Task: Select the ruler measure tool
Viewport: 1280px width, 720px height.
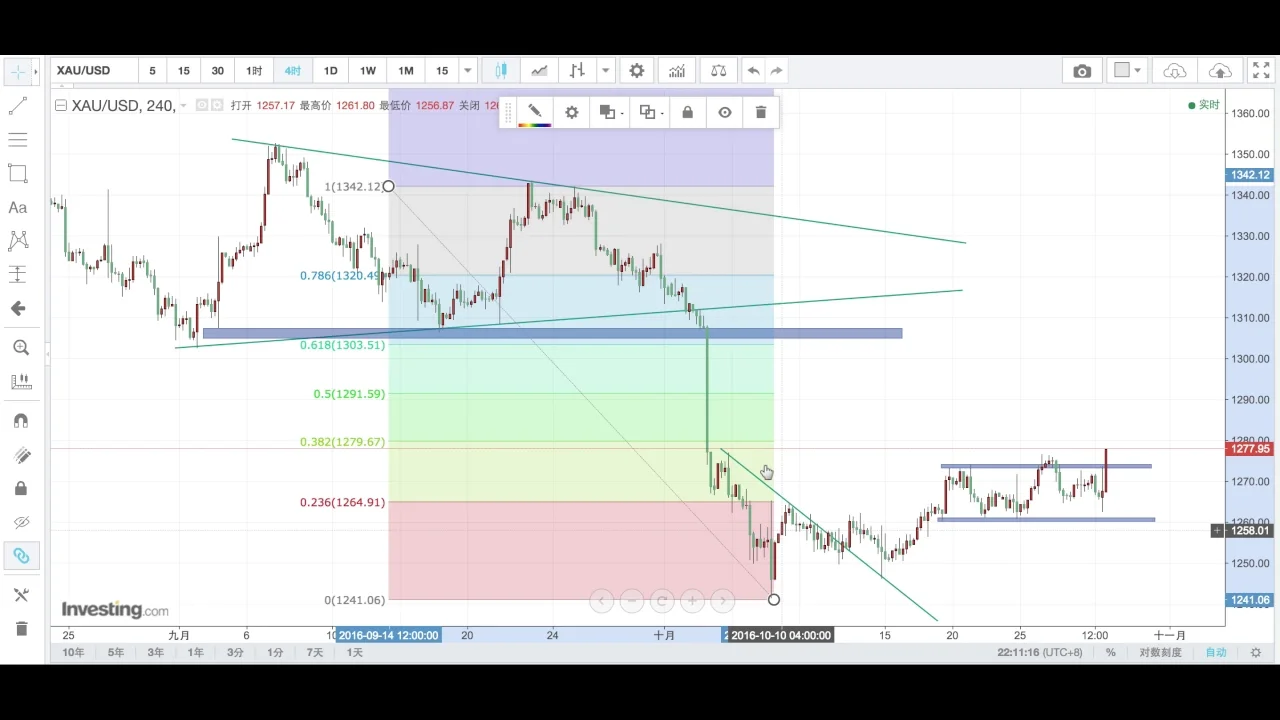Action: pos(20,381)
